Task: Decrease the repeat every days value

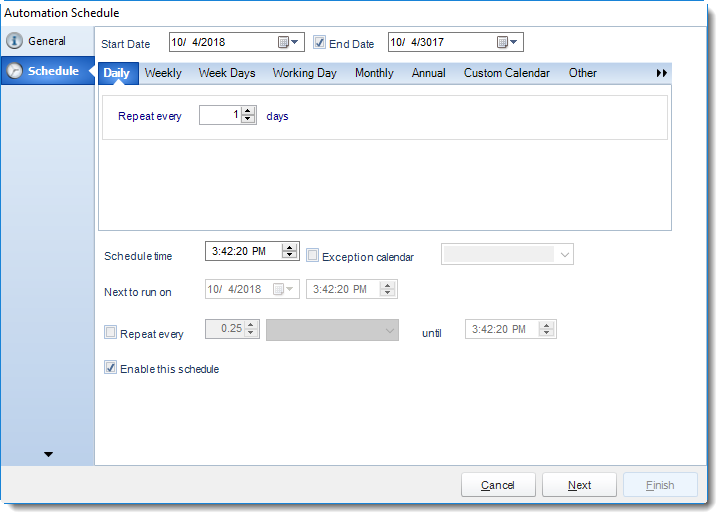Action: 248,119
